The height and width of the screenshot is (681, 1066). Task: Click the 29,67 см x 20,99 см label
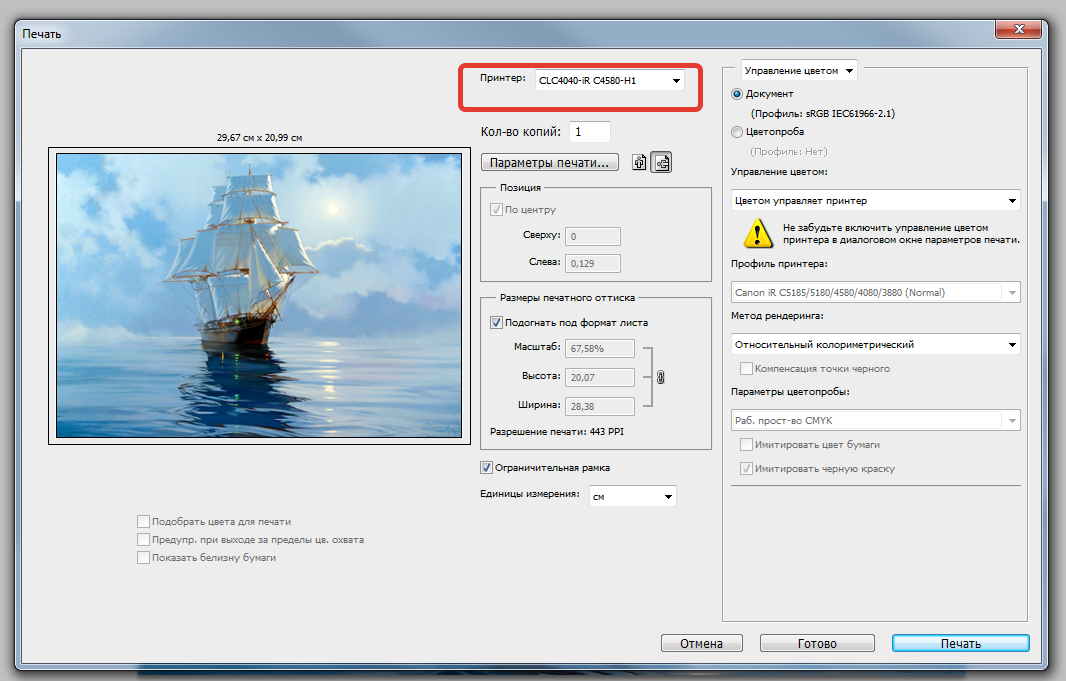(x=260, y=137)
